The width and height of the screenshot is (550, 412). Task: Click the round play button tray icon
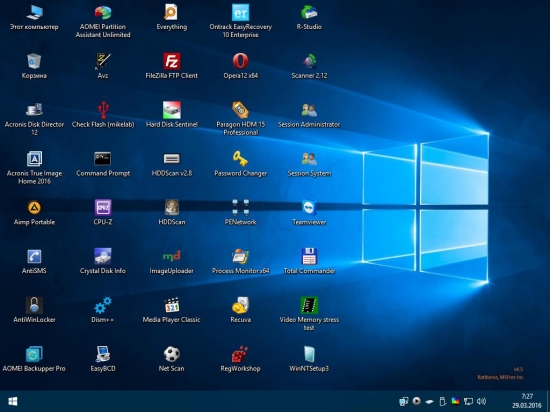(416, 401)
